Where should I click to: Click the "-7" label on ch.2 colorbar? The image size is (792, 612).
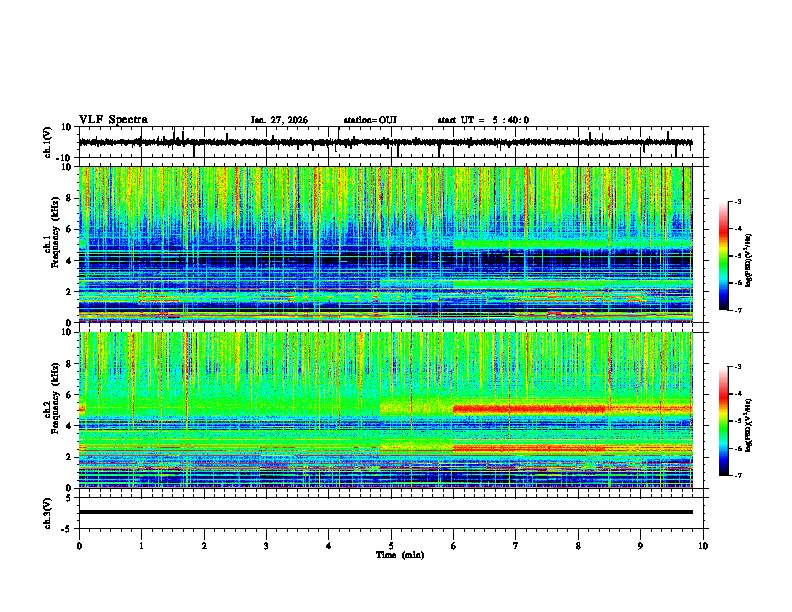pos(737,476)
